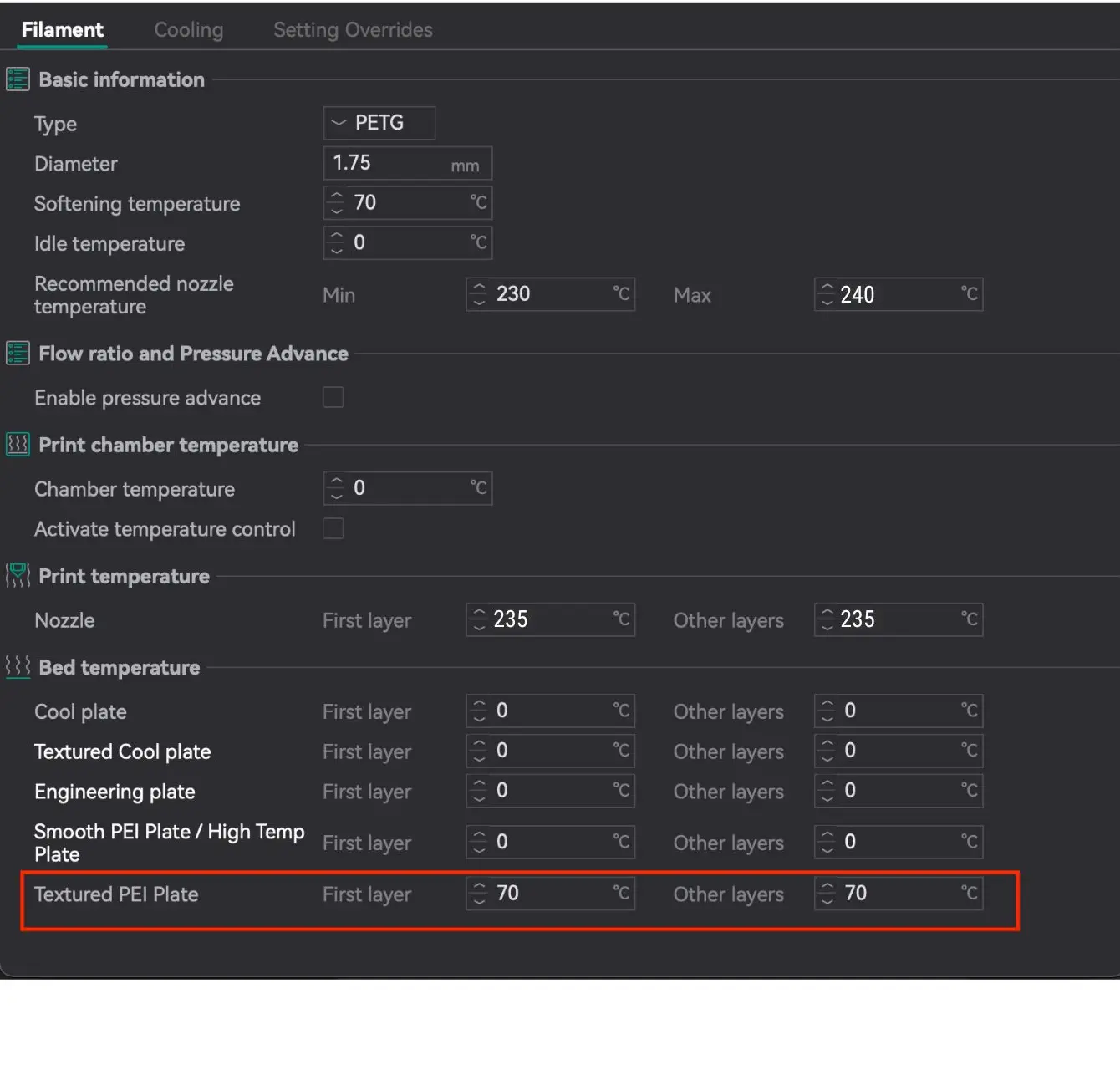
Task: Increase Softening temperature with up arrow
Action: click(337, 196)
